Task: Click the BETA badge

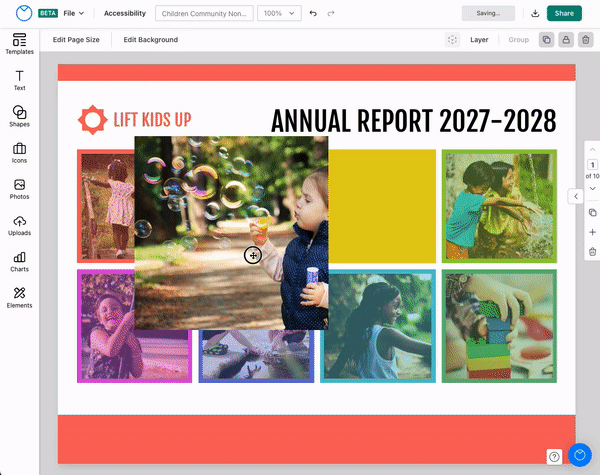Action: tap(48, 13)
